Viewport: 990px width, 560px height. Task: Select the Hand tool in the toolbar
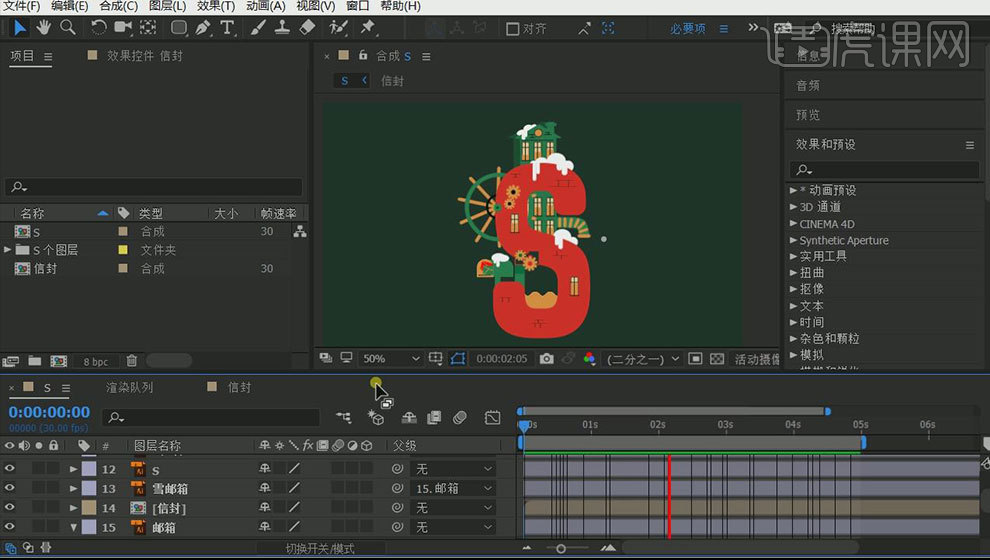click(x=44, y=27)
